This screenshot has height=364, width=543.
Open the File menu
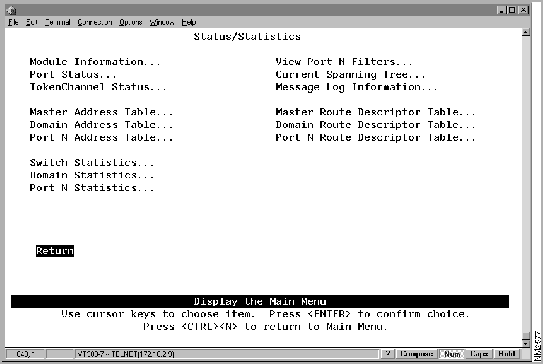click(13, 23)
